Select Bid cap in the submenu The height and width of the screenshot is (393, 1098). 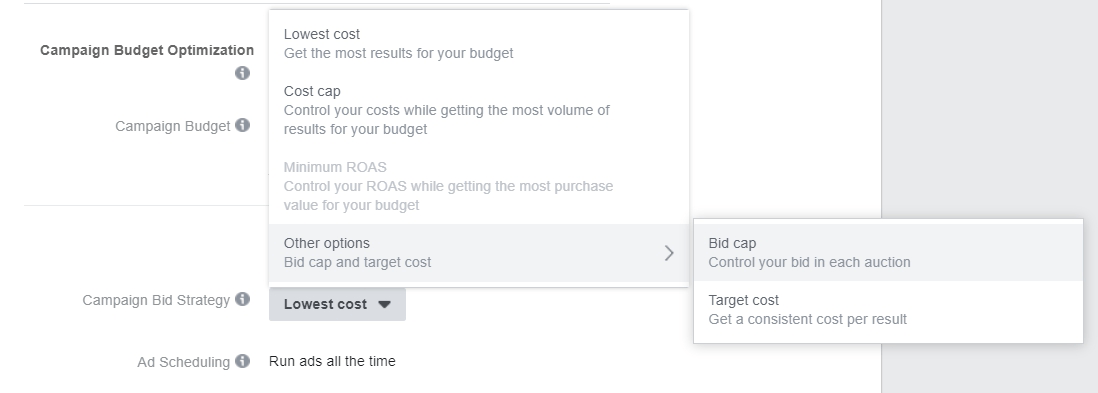coord(888,252)
